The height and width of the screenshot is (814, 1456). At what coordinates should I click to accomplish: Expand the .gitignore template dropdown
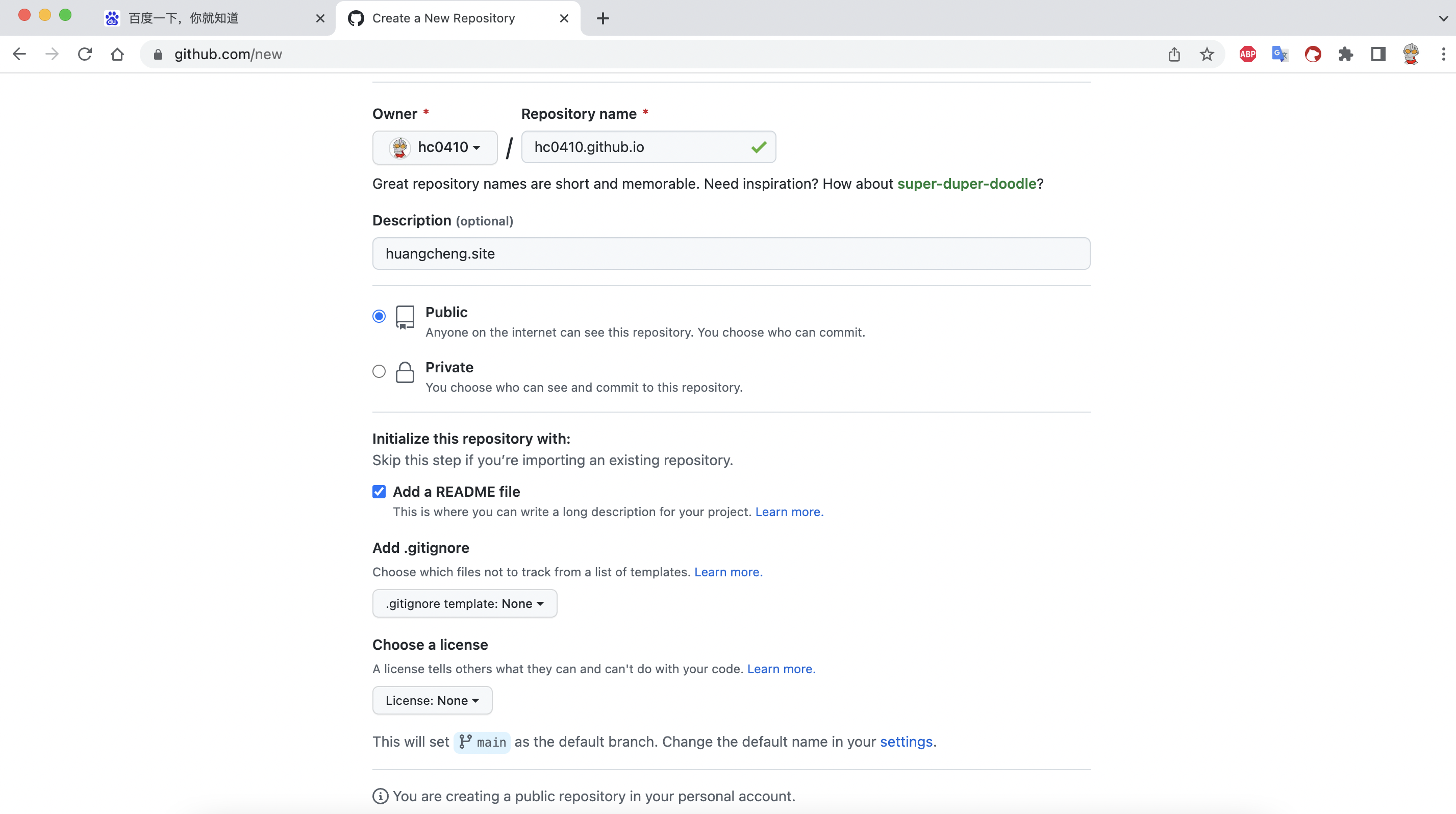464,604
